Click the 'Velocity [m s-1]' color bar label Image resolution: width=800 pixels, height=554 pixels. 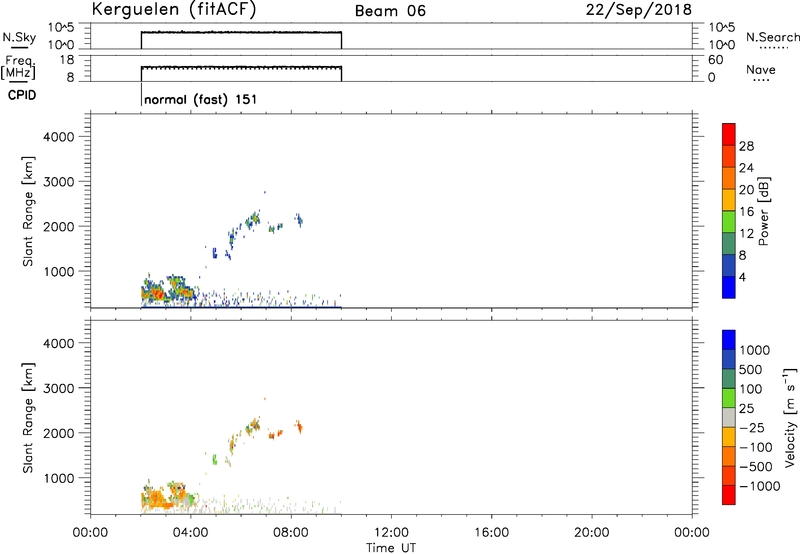click(x=790, y=417)
